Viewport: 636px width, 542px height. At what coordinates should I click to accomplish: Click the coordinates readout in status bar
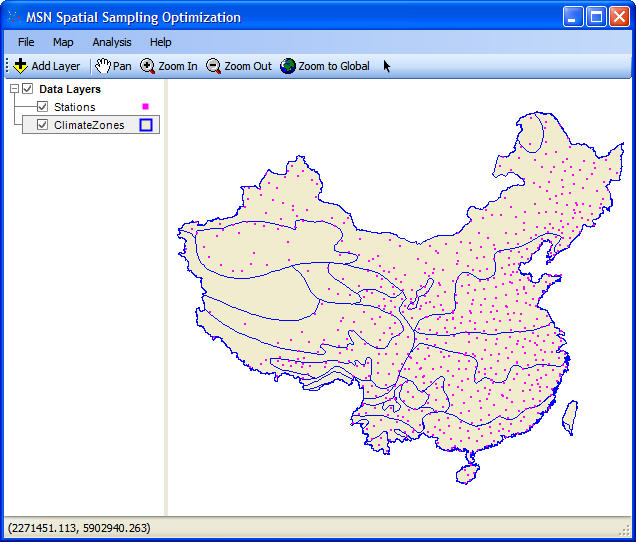(x=79, y=528)
